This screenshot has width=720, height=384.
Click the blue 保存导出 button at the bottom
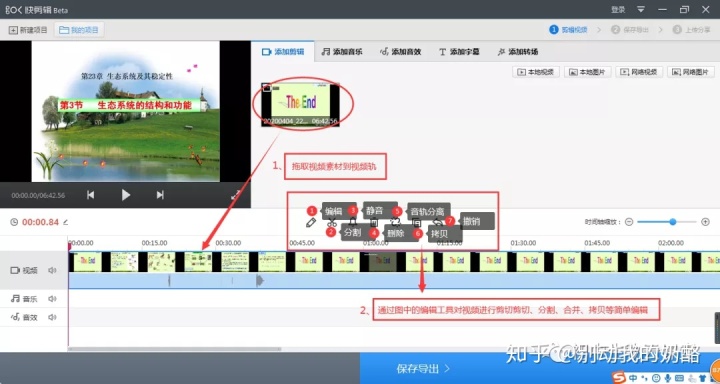422,368
